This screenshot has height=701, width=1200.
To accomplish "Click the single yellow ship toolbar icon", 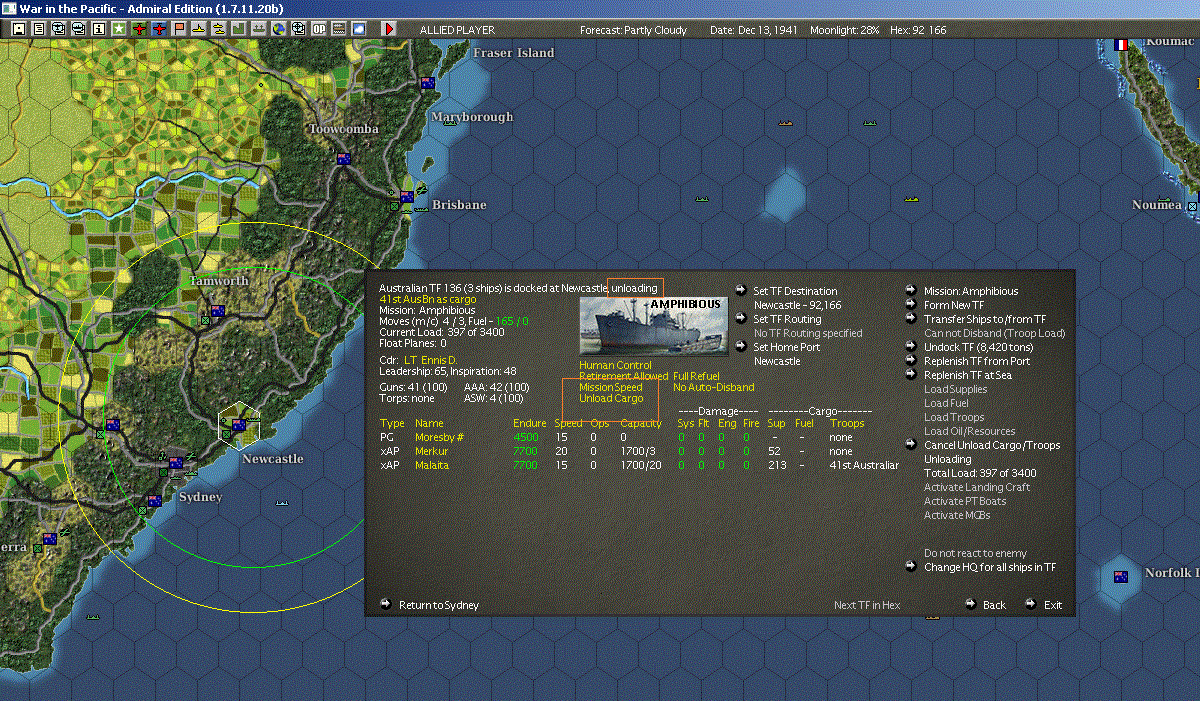I will [x=199, y=30].
